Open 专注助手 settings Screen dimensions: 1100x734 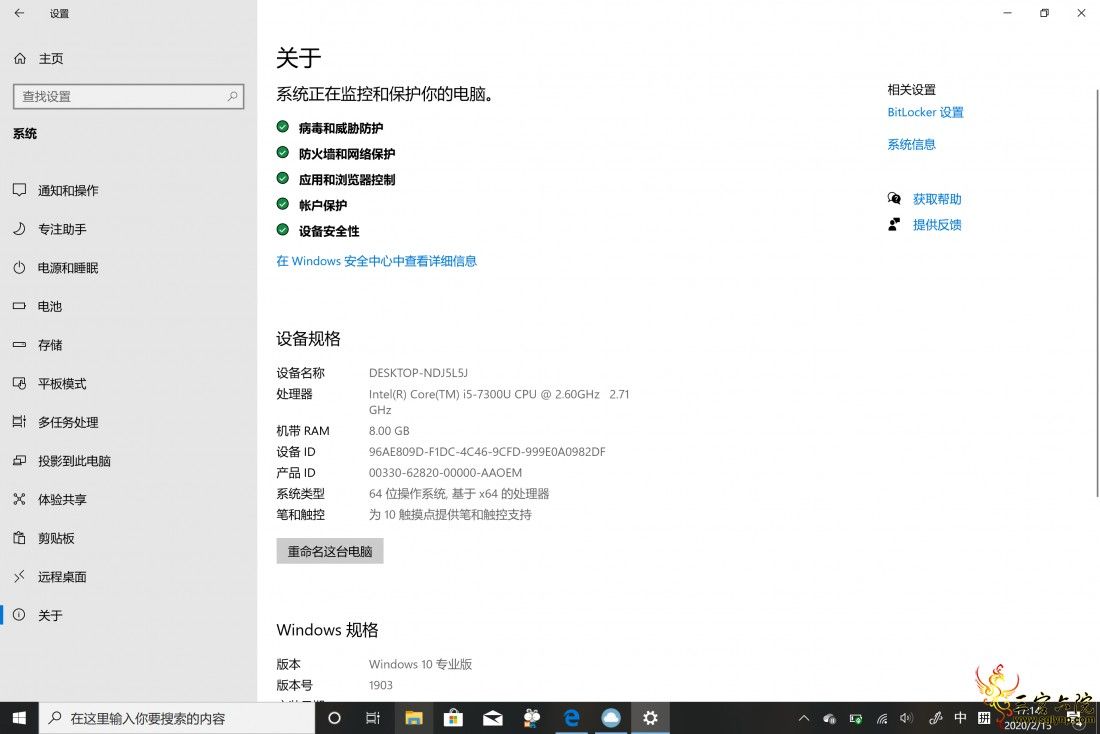128,229
